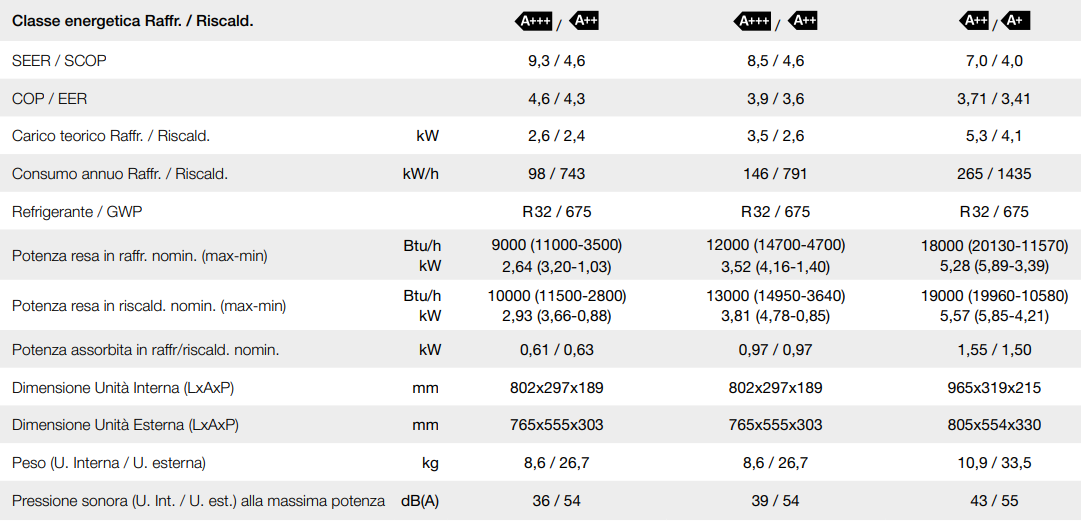Click the 13000 (14950-3640) heating power value

(x=776, y=296)
